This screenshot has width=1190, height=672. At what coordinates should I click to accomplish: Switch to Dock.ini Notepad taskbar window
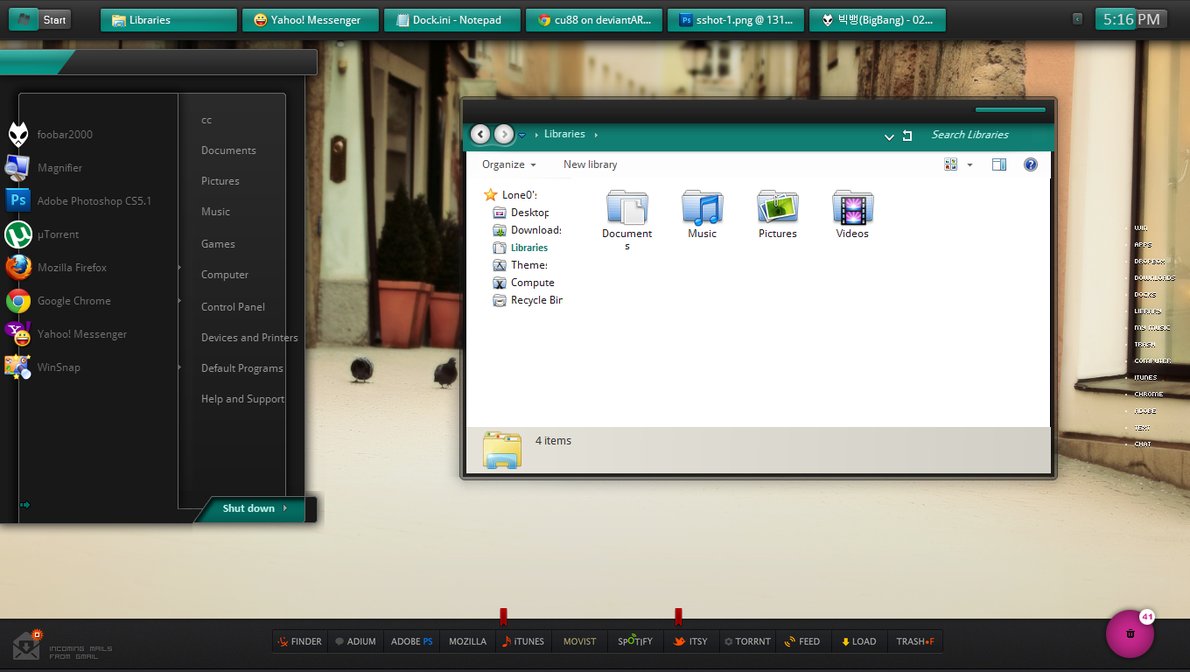coord(452,20)
